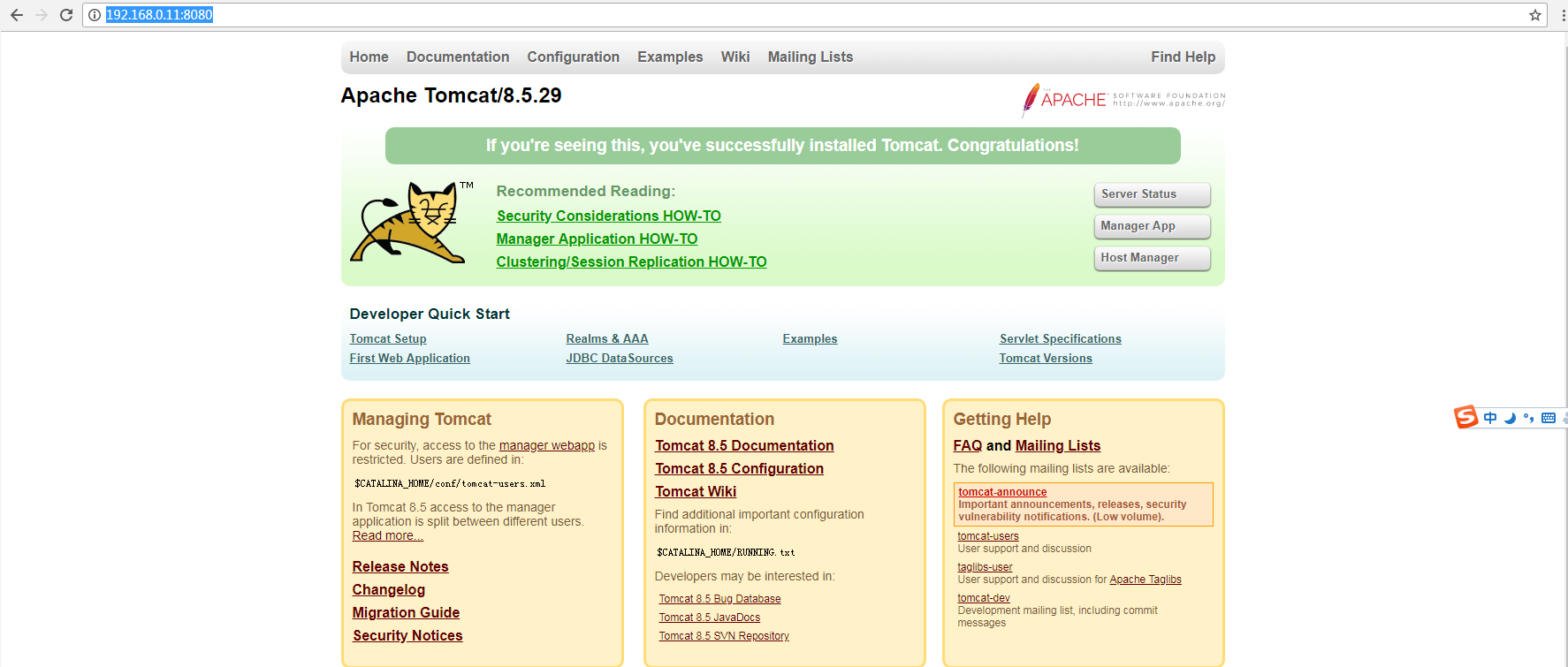Viewport: 1568px width, 667px height.
Task: Open the Tomcat Wiki link
Action: (x=696, y=492)
